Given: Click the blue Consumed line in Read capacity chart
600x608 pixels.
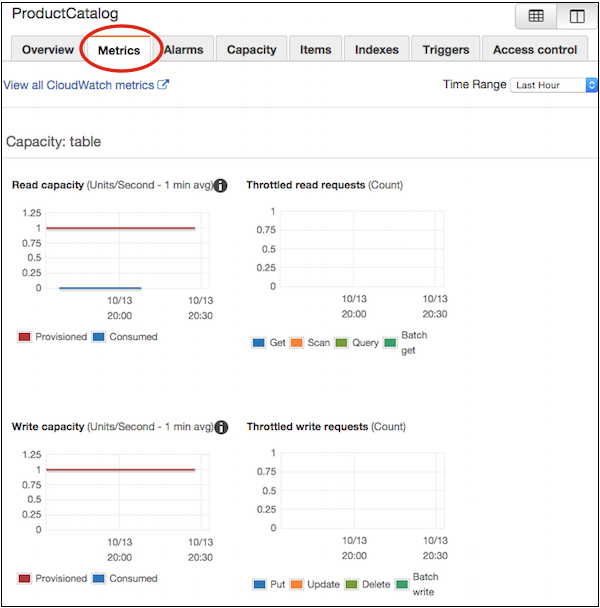Looking at the screenshot, I should click(100, 288).
